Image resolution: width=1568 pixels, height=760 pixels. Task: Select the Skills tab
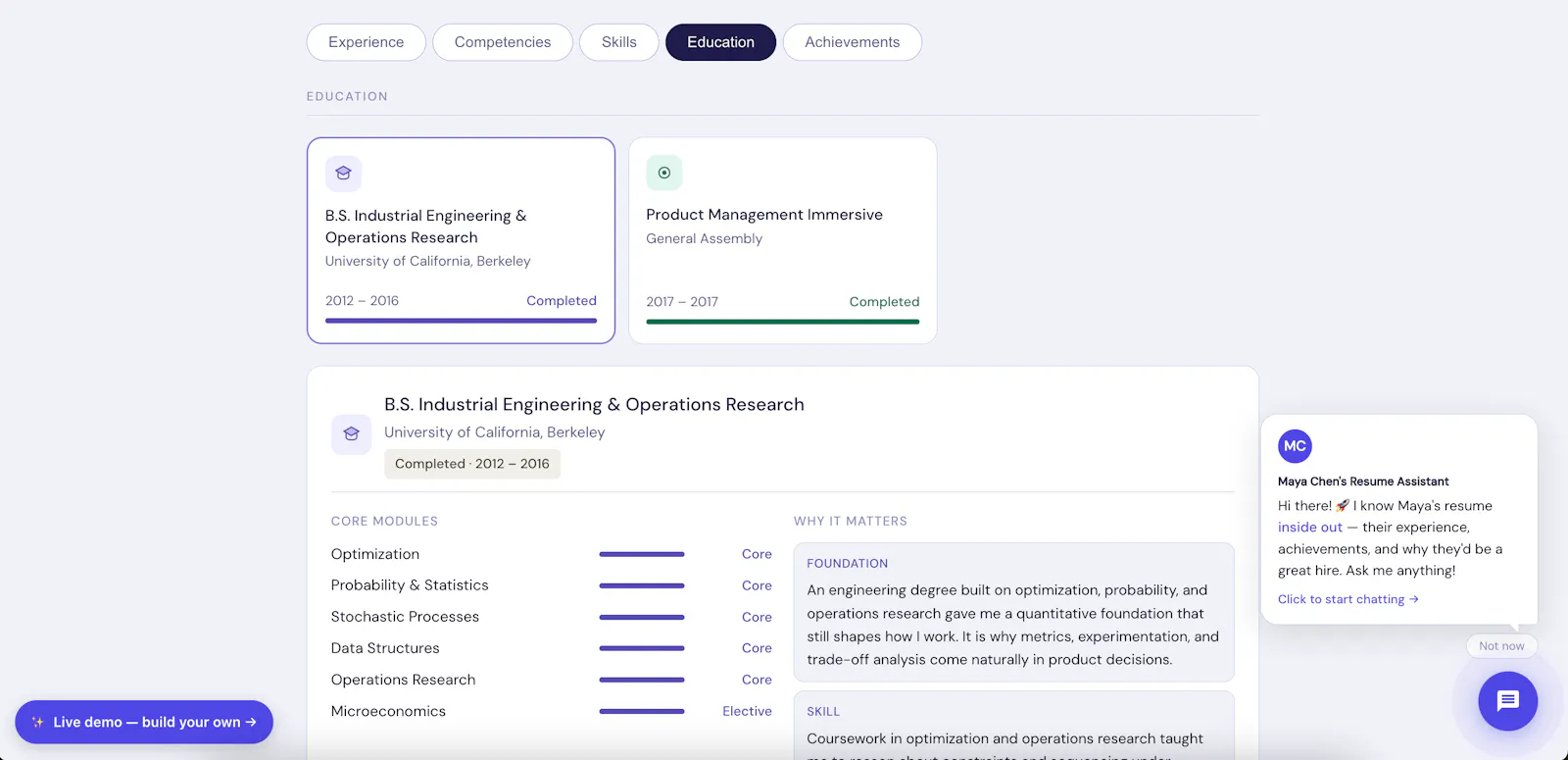pos(618,42)
